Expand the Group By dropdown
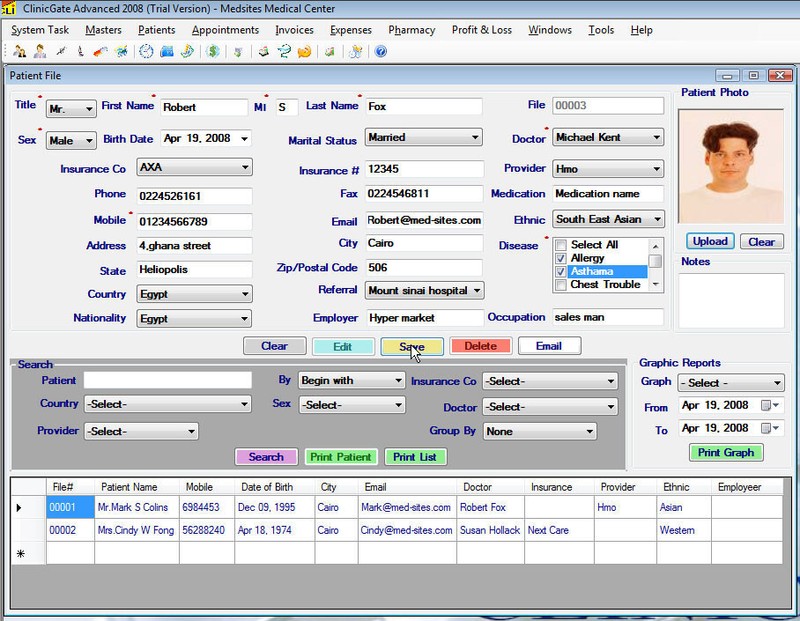The height and width of the screenshot is (621, 800). [539, 432]
